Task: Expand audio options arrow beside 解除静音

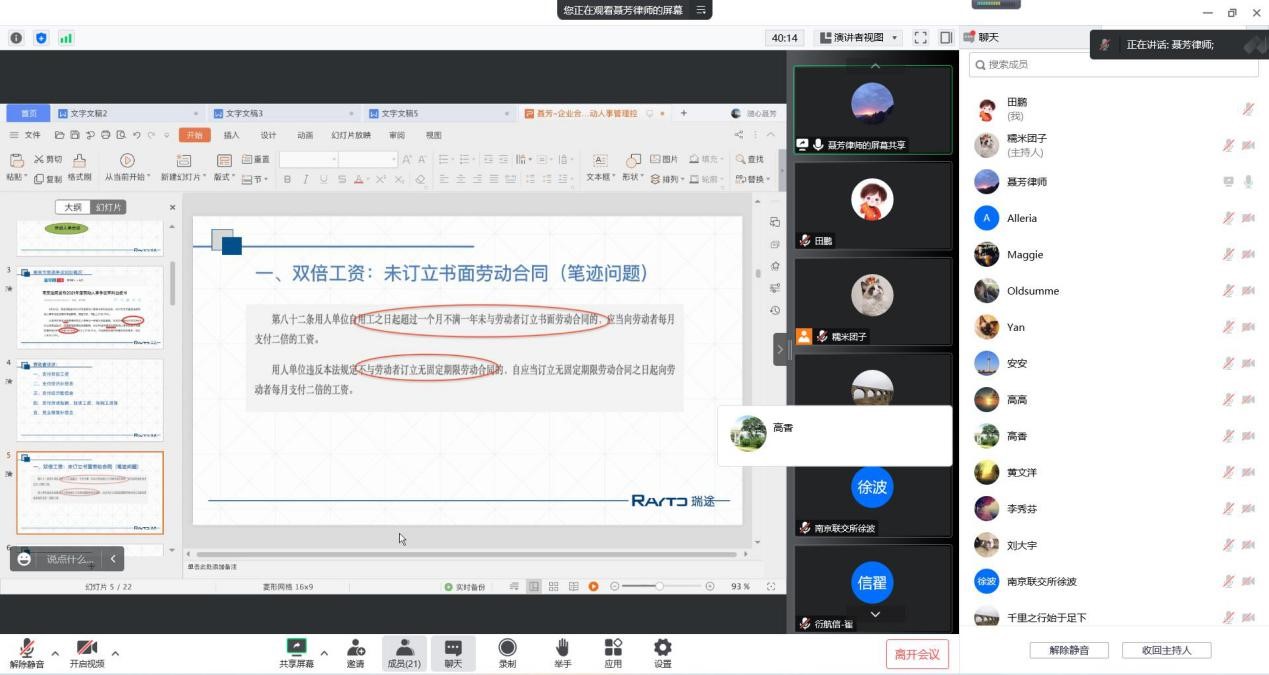Action: pos(56,653)
